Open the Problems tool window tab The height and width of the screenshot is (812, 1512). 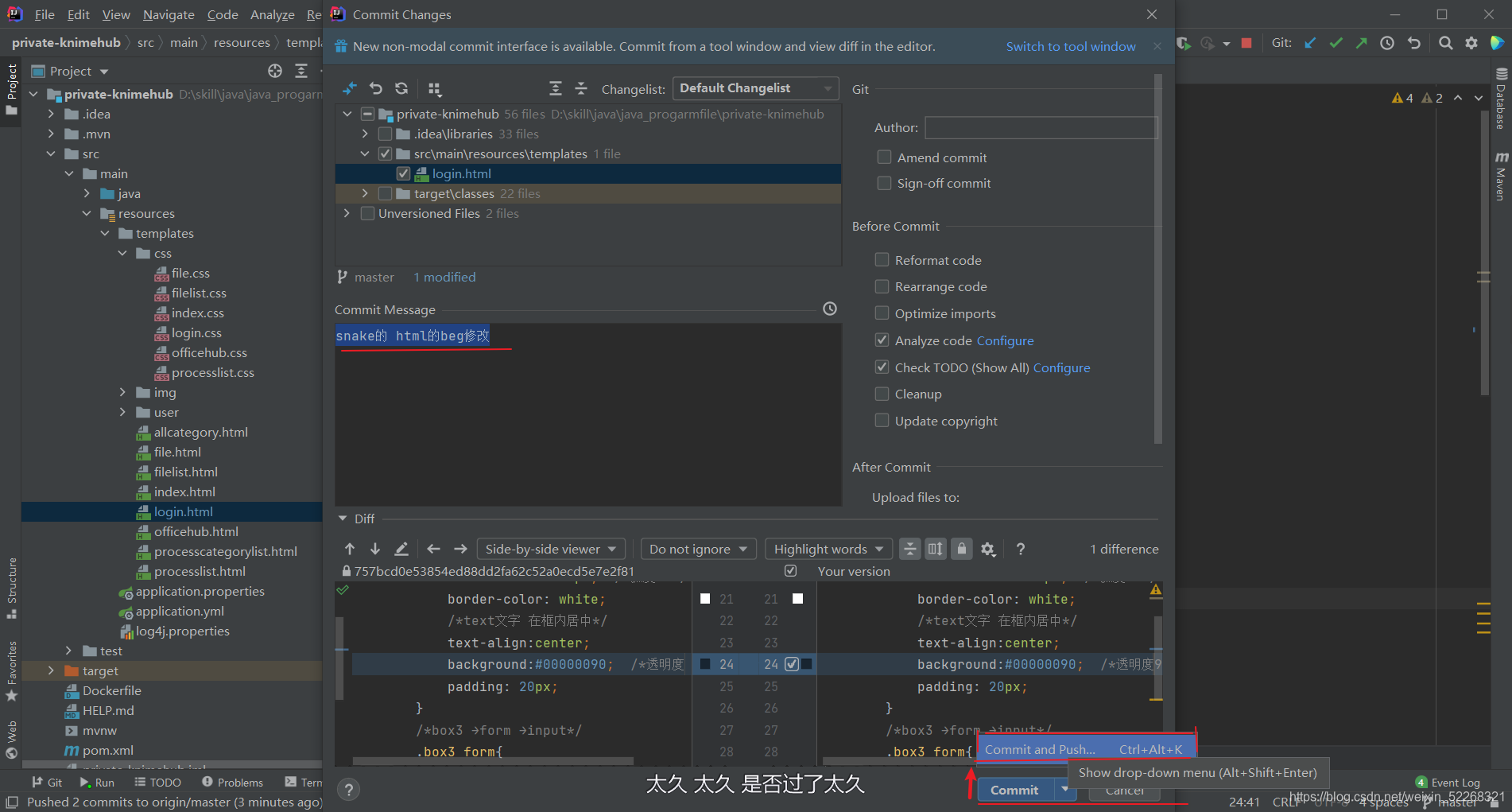[232, 783]
